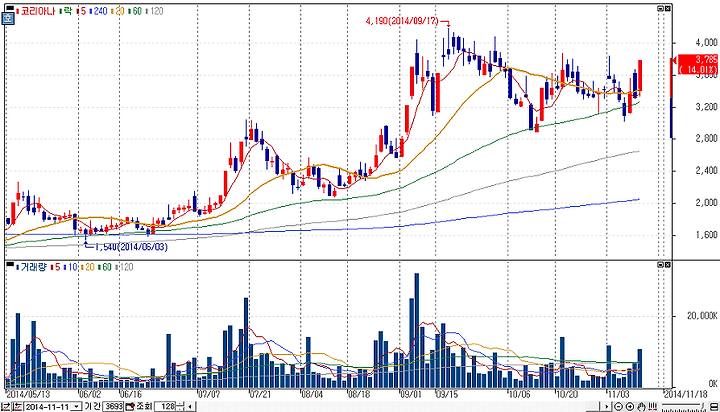Viewport: 720px width, 412px height.
Task: Zoom in the chart with the plus magnifier
Action: click(x=630, y=406)
